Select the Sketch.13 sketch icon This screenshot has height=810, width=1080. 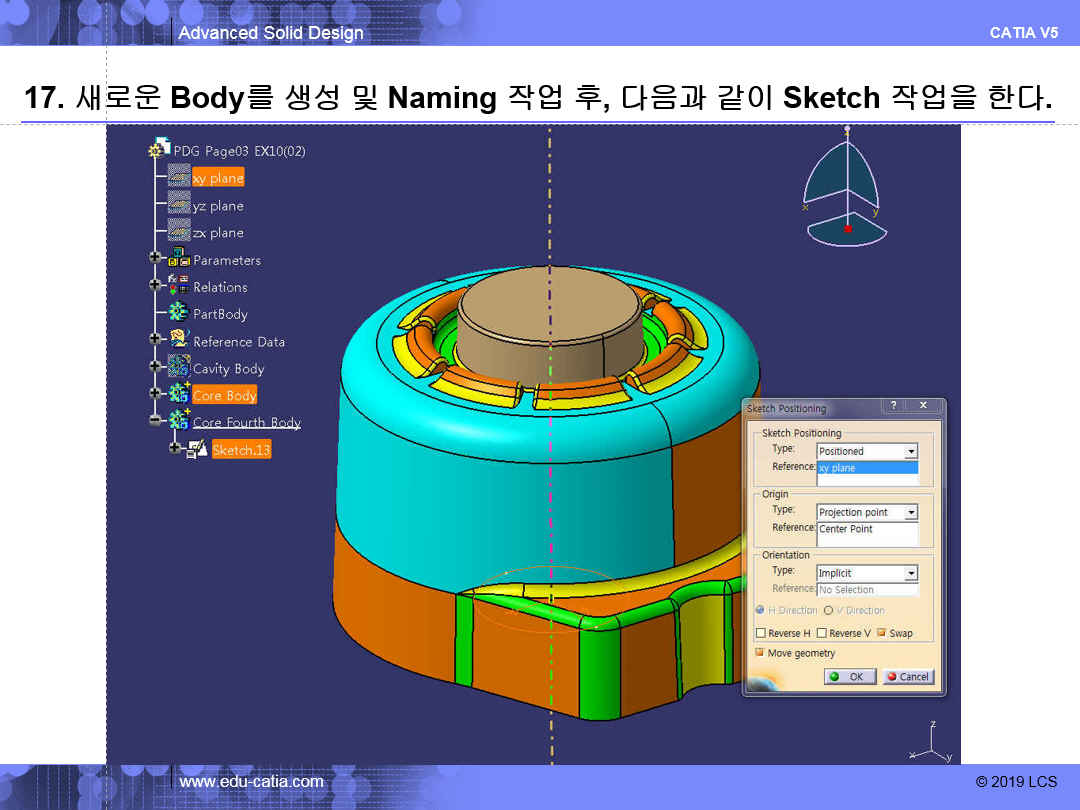(x=198, y=449)
